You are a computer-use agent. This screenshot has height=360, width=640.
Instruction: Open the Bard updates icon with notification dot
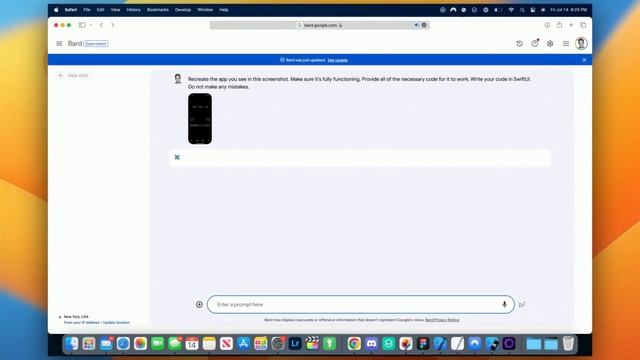click(x=535, y=43)
